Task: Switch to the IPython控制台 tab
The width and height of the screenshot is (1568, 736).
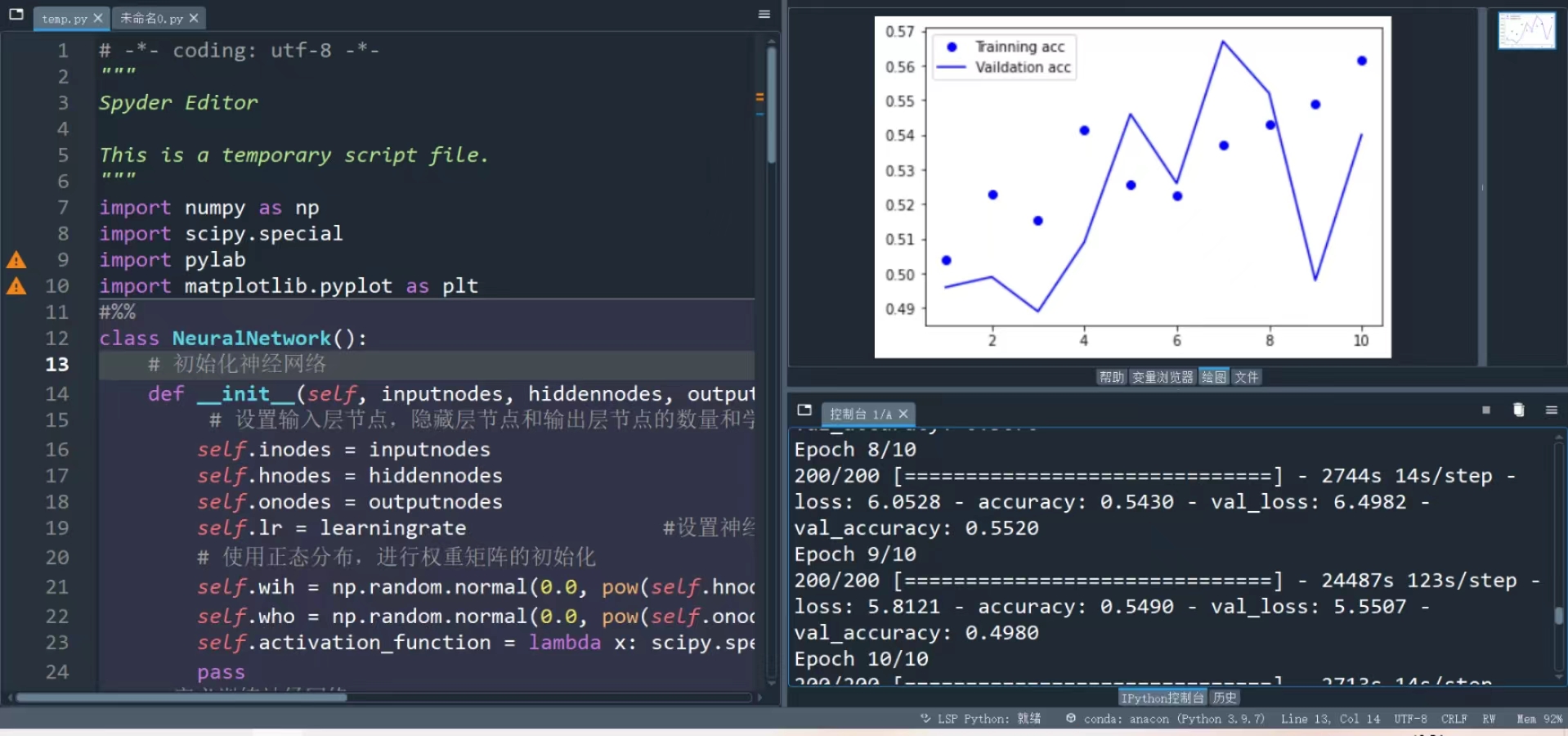Action: [x=1163, y=698]
